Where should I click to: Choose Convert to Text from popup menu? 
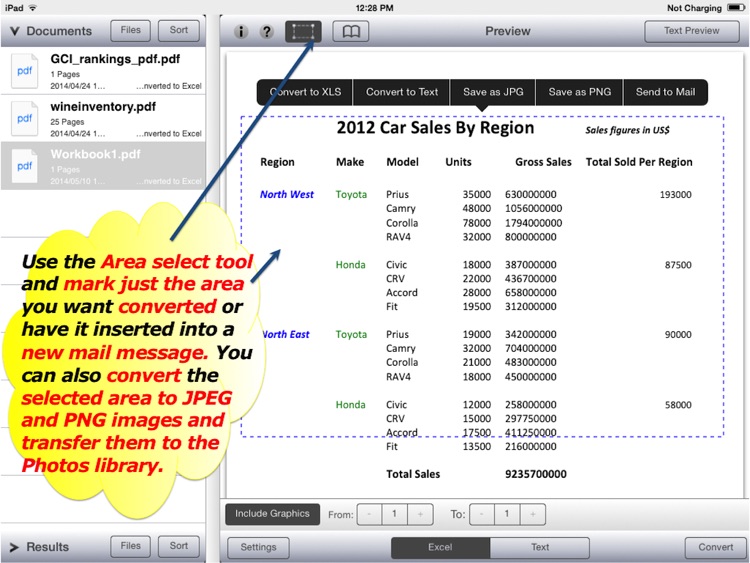402,92
